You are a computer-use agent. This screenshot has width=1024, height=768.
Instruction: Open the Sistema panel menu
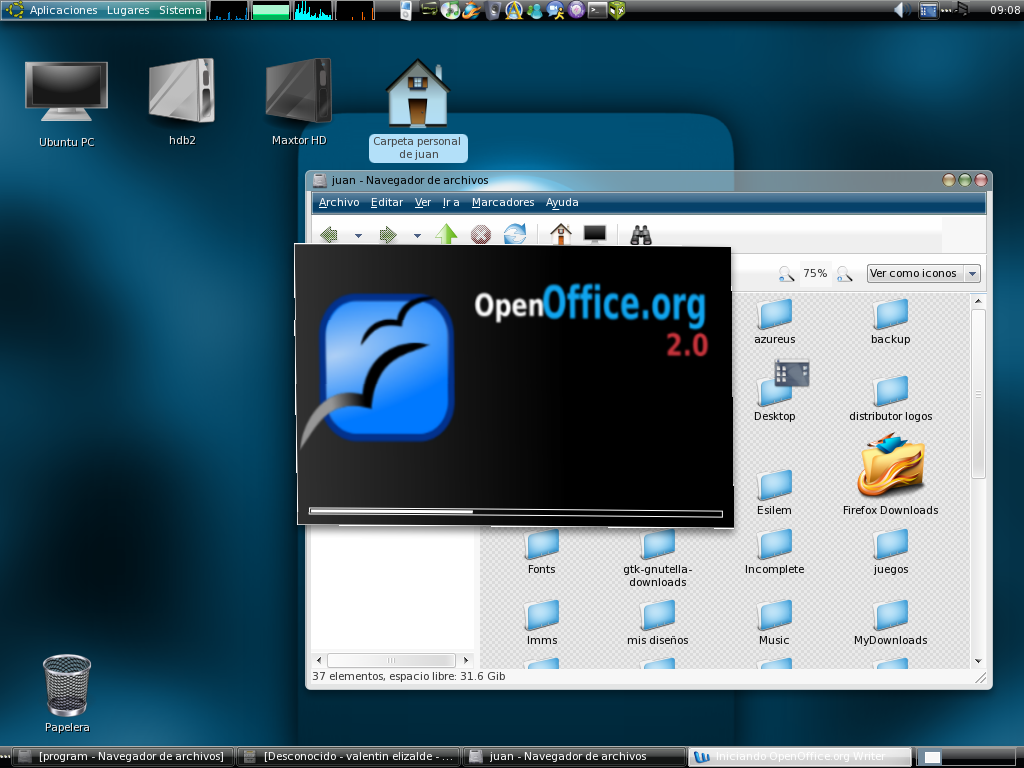click(x=180, y=10)
